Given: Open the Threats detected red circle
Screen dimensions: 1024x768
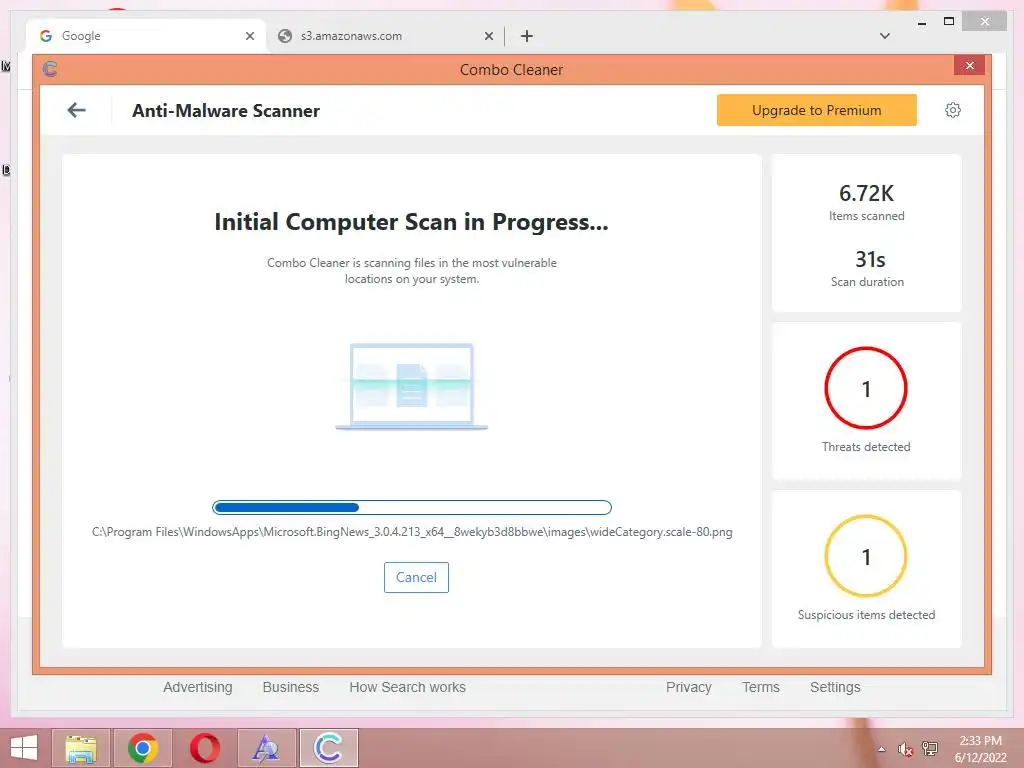Looking at the screenshot, I should pyautogui.click(x=866, y=388).
